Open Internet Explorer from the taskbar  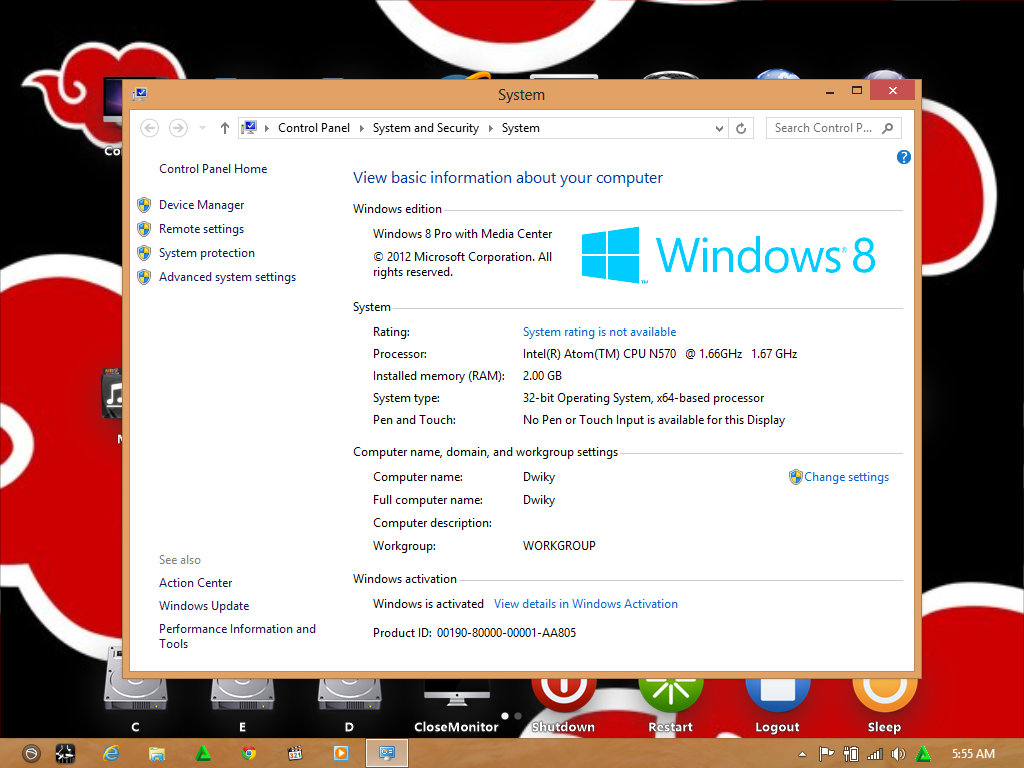(111, 753)
